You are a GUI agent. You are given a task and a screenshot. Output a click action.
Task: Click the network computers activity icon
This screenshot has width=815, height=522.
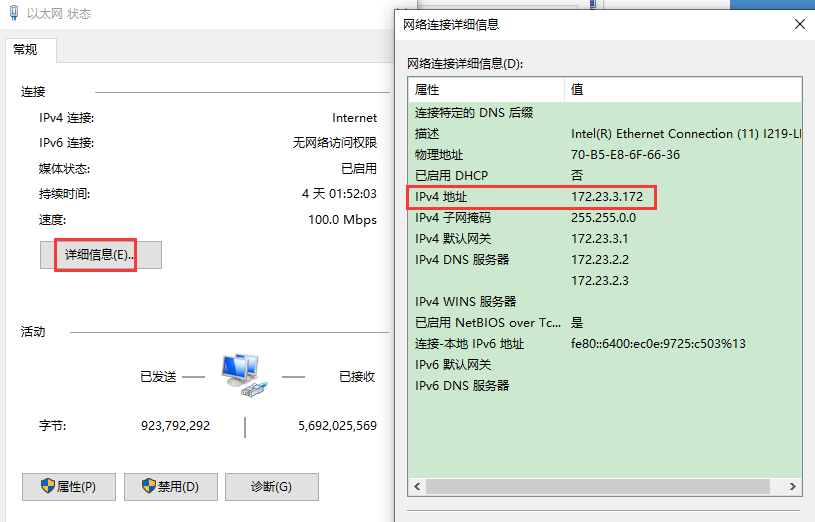pos(244,376)
